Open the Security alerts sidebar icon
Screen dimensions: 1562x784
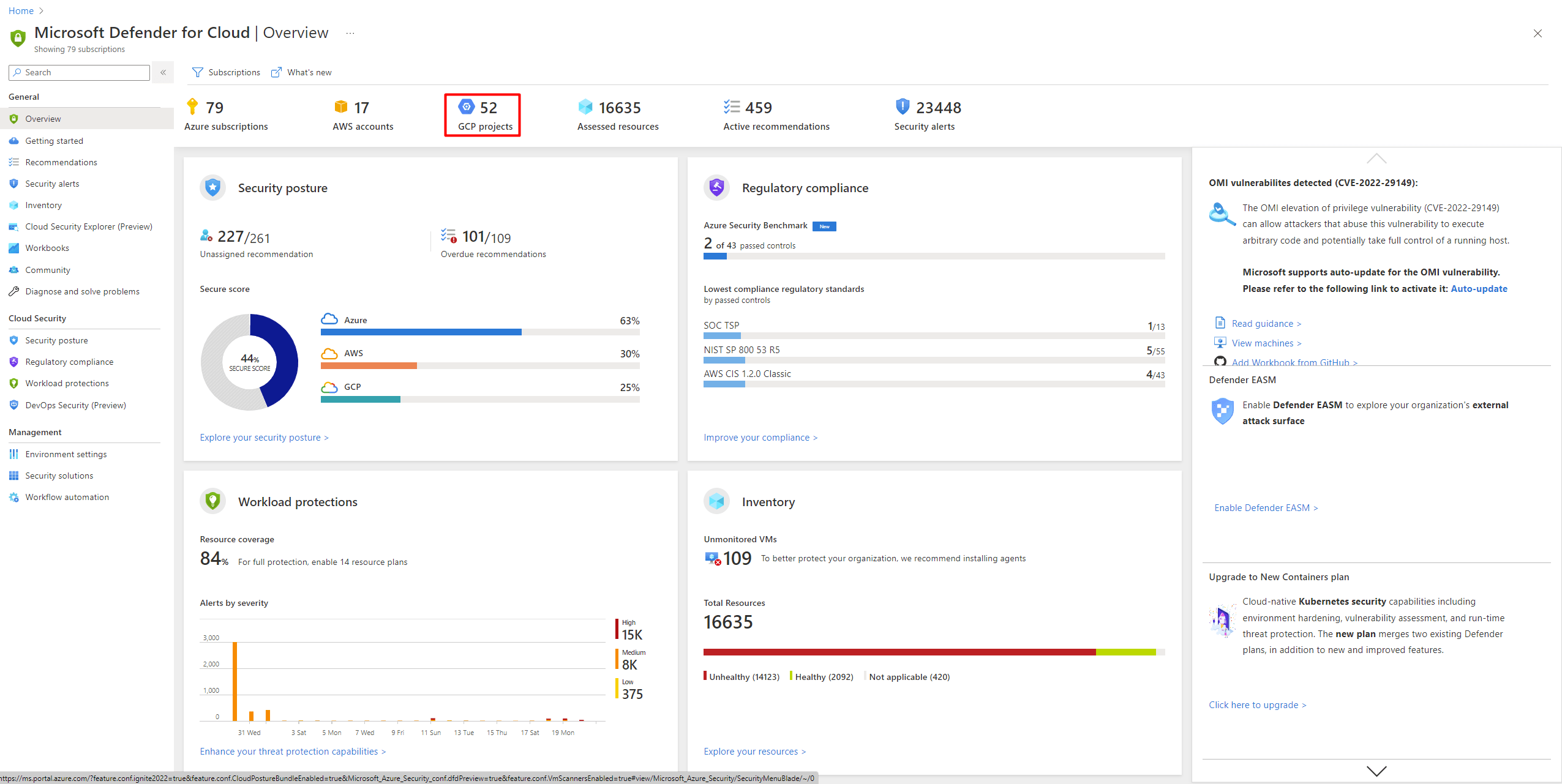[14, 184]
